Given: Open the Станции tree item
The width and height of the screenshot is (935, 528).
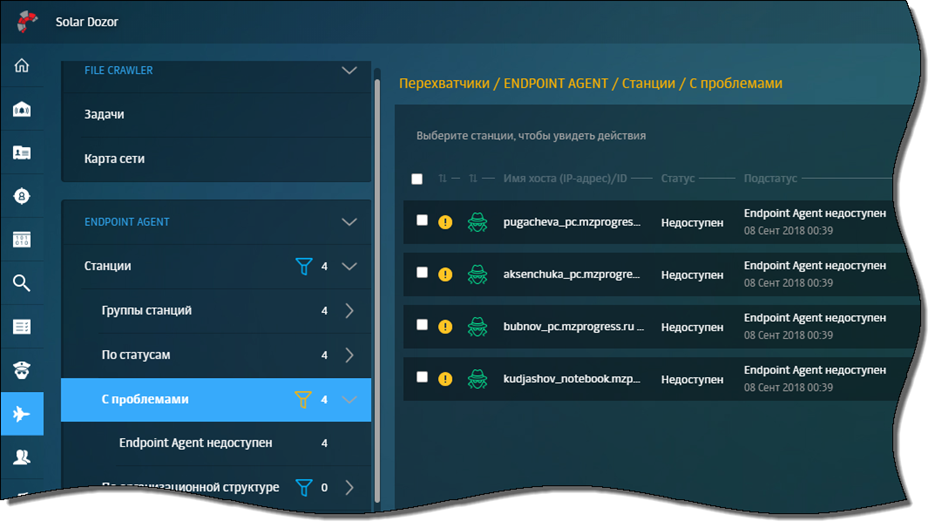Looking at the screenshot, I should (216, 266).
